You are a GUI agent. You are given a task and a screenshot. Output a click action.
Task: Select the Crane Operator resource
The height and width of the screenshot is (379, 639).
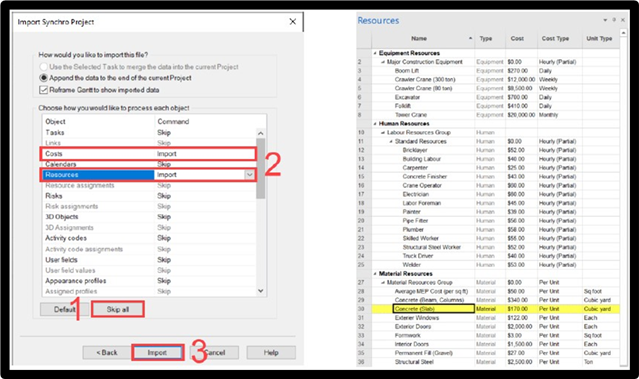click(422, 185)
